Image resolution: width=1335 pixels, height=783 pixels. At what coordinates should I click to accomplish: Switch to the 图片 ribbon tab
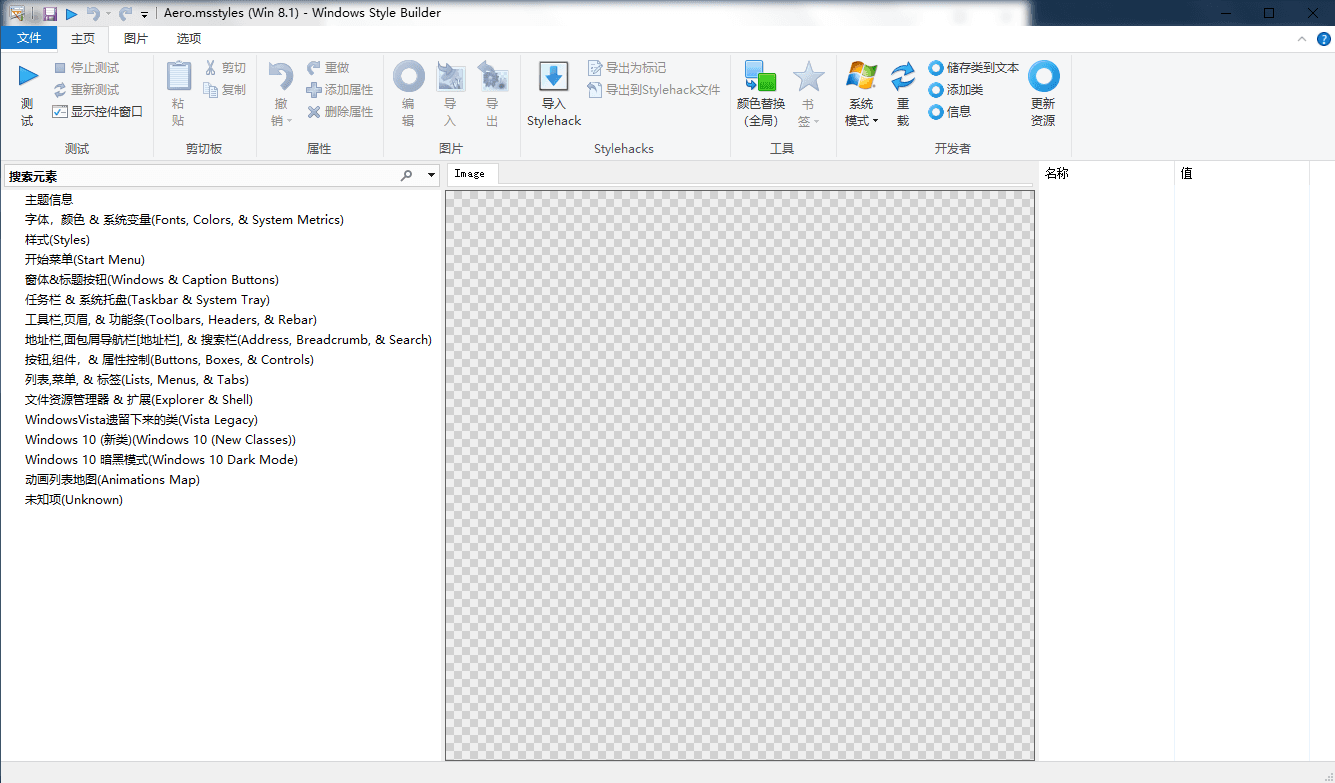136,38
